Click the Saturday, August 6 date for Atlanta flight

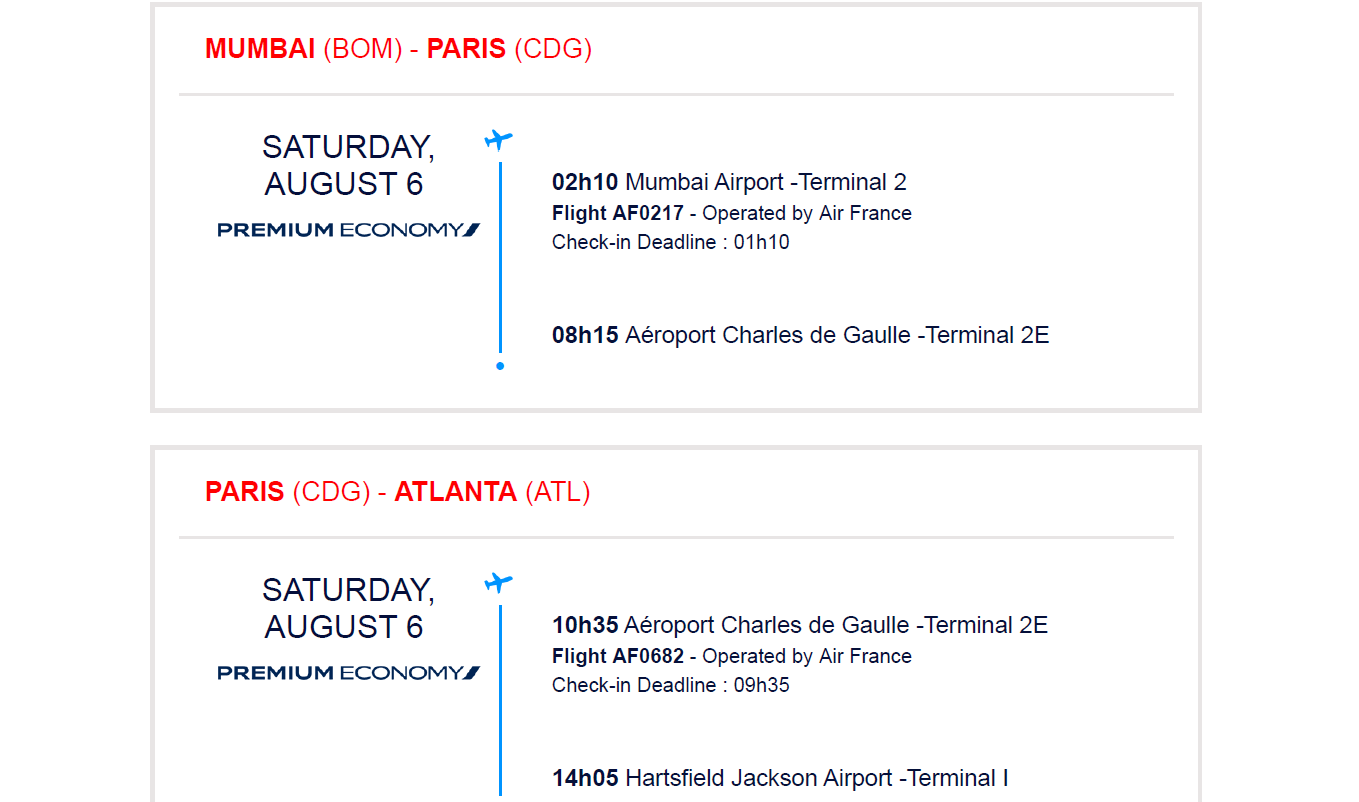tap(348, 608)
